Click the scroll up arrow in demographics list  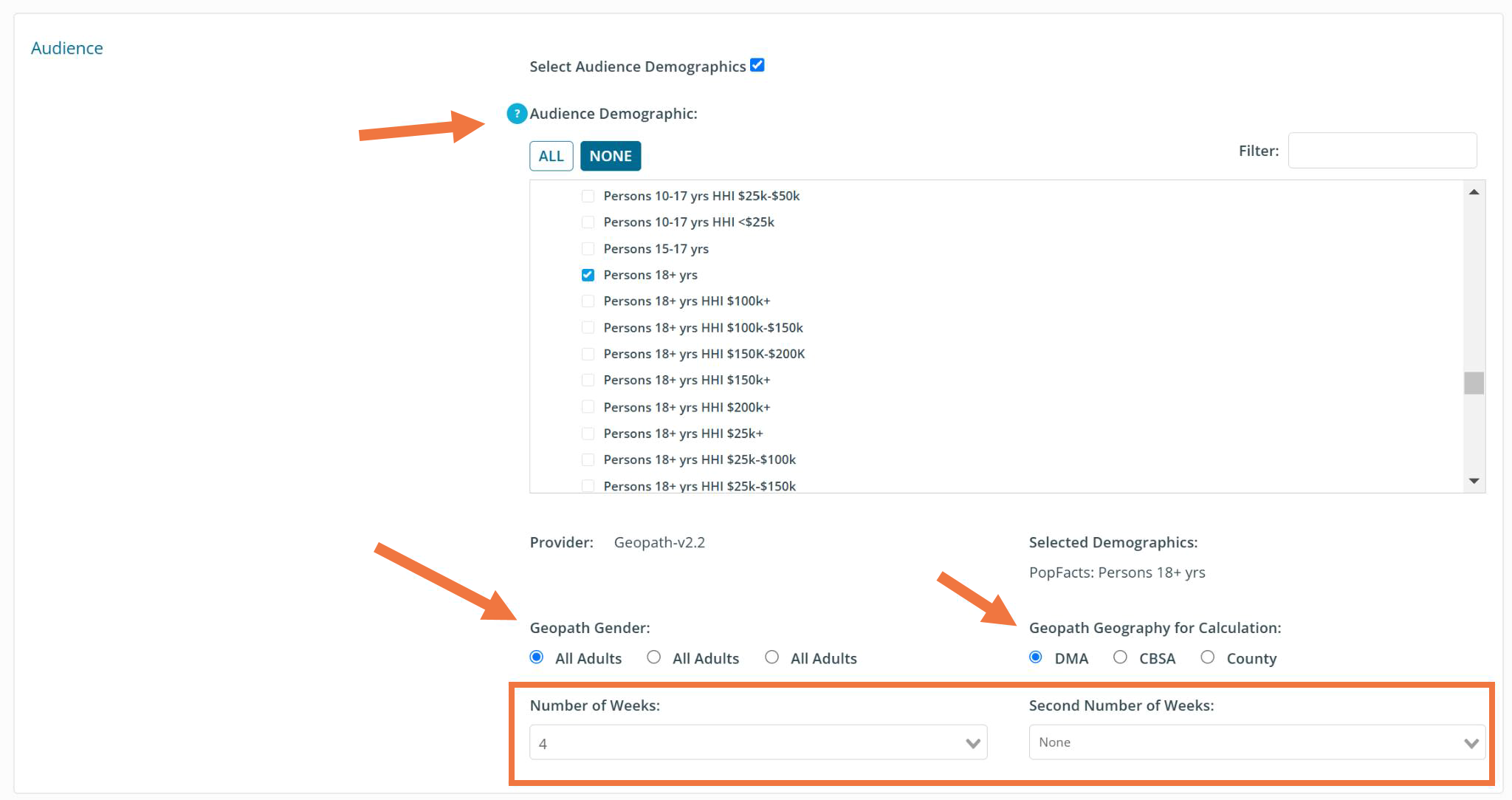pos(1474,192)
